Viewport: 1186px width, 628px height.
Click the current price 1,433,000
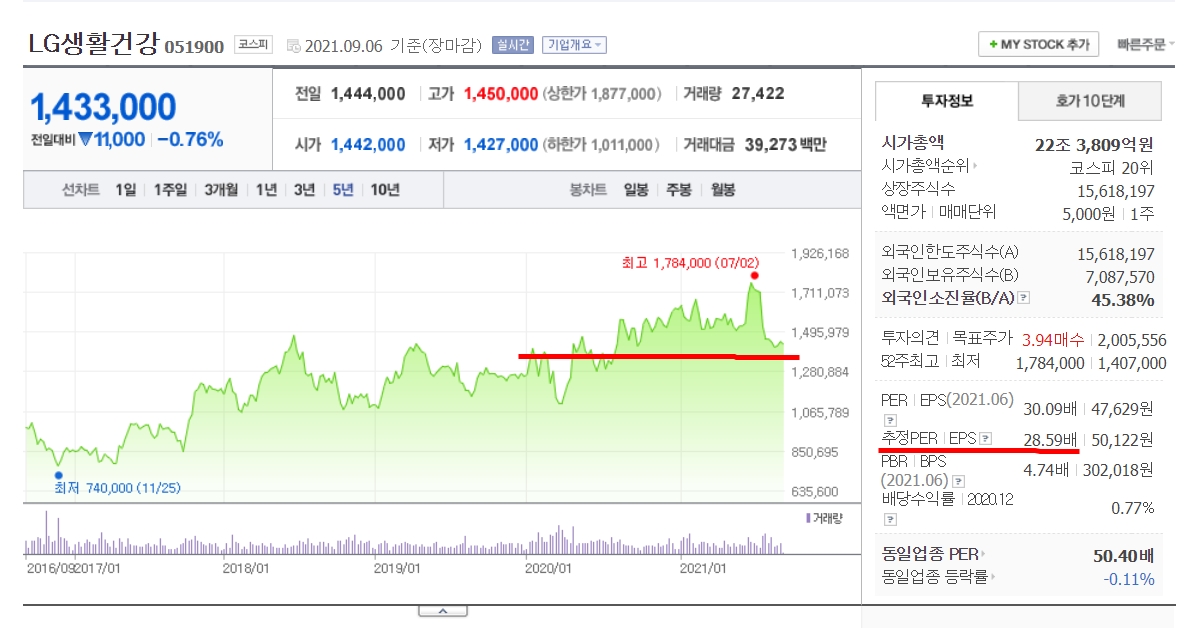pos(104,107)
